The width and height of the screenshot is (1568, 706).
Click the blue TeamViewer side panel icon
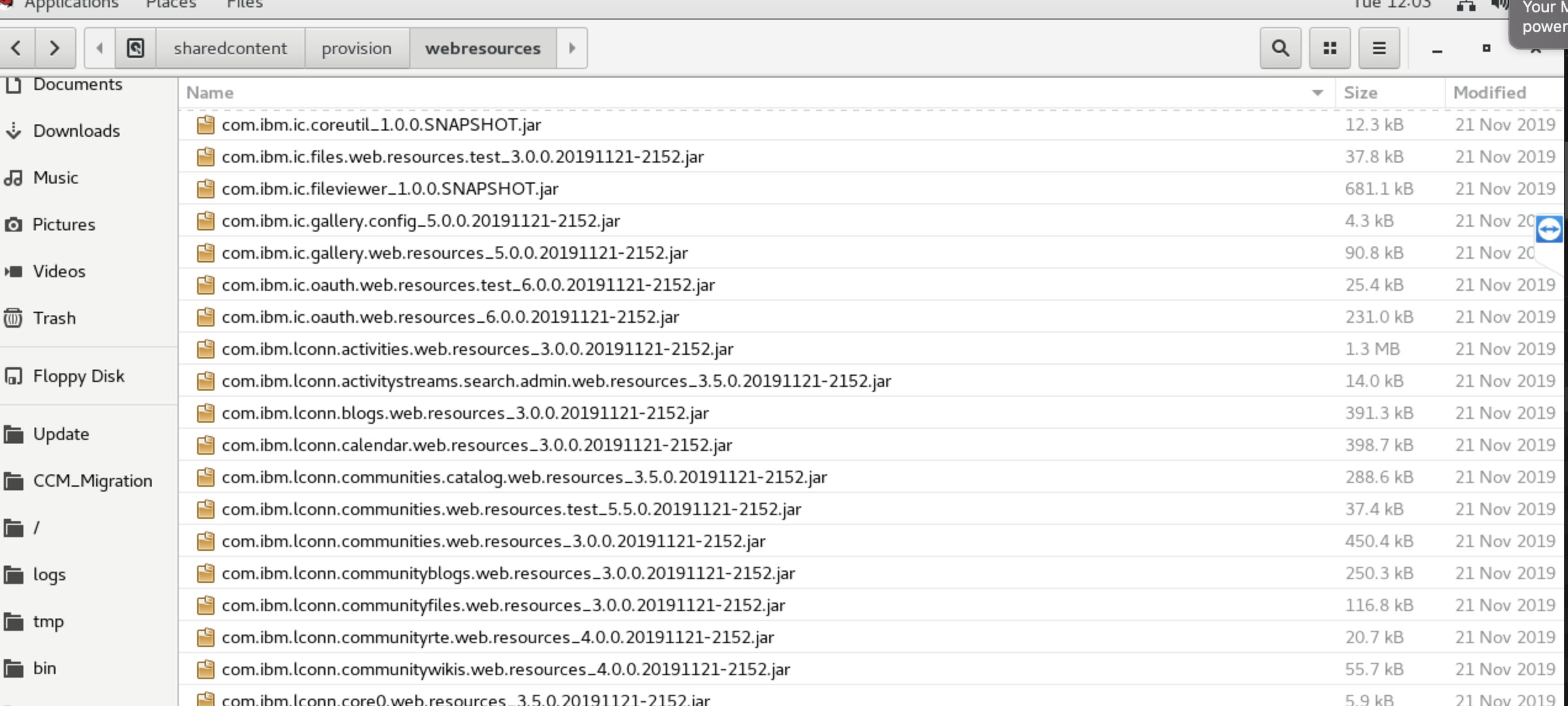pos(1549,230)
